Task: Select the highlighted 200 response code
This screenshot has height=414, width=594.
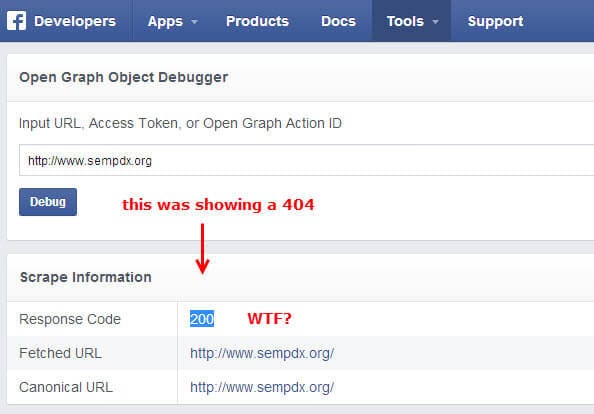Action: click(x=202, y=319)
